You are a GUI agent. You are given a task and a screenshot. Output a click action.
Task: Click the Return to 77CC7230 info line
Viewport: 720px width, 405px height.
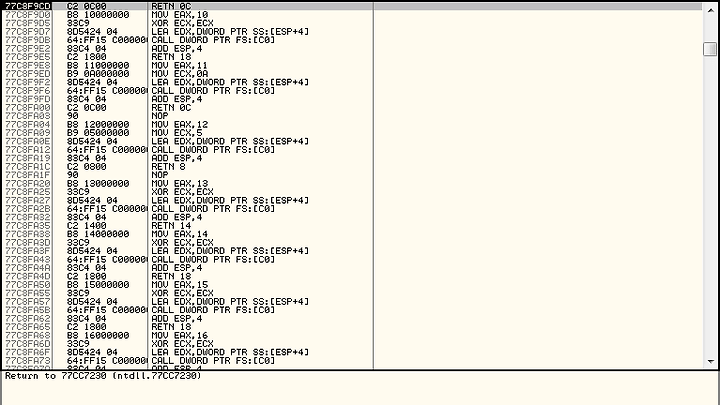[x=103, y=376]
